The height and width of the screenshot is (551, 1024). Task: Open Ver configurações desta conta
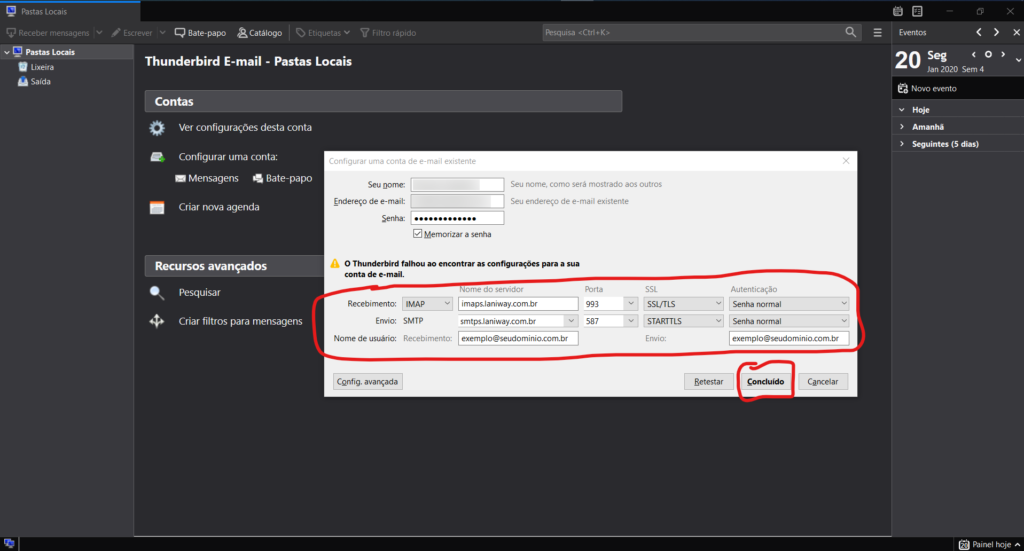(x=245, y=127)
